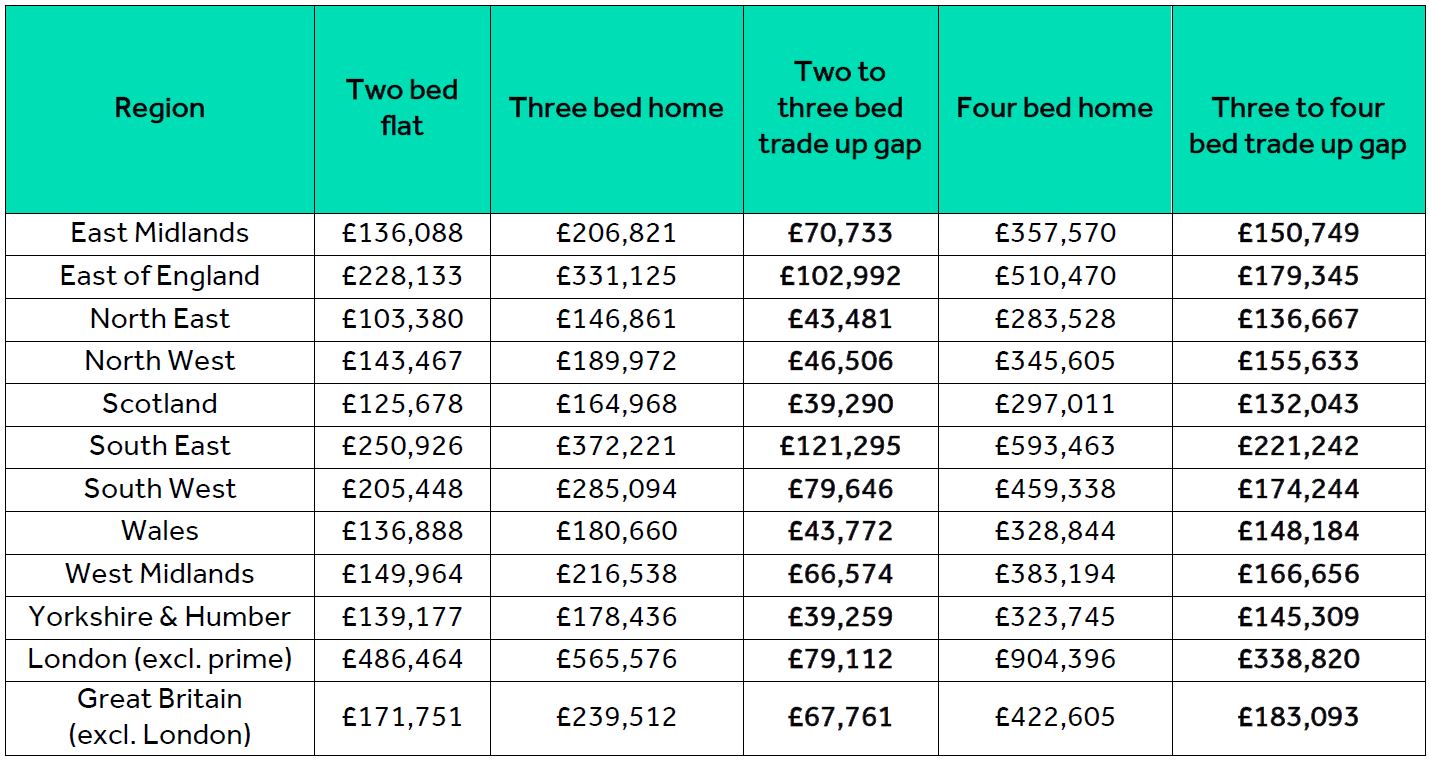Screen dimensions: 1429x761
Task: Click the Three bed home column header
Action: [616, 108]
